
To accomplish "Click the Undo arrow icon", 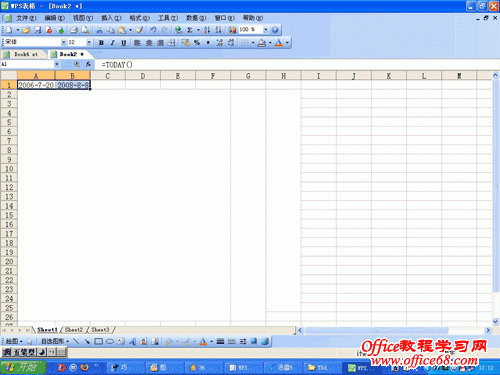I will 153,30.
